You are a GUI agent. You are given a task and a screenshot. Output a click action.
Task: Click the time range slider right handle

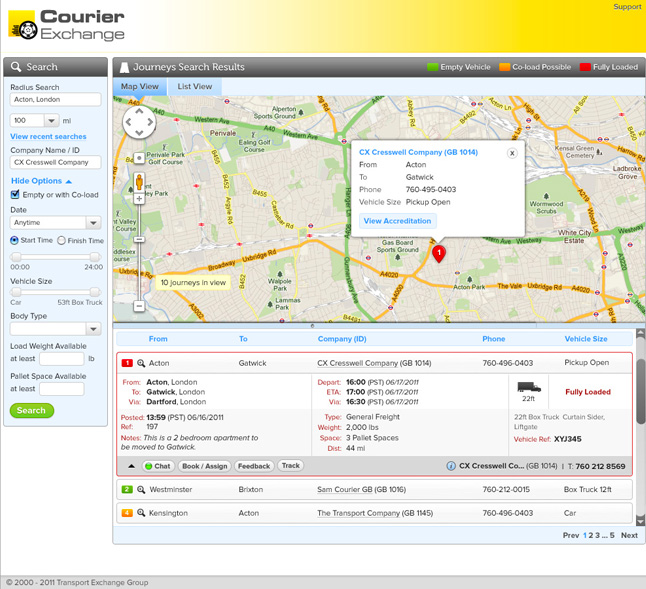95,257
